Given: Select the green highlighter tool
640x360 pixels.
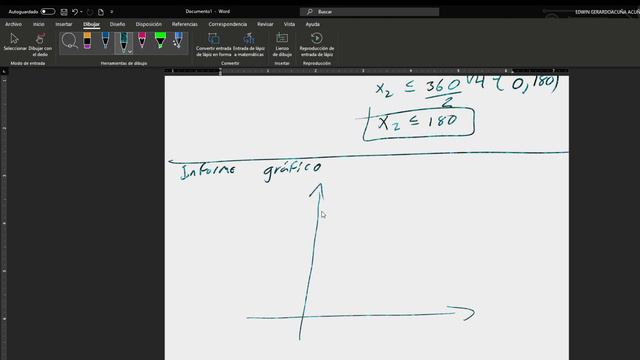Looking at the screenshot, I should pos(160,41).
